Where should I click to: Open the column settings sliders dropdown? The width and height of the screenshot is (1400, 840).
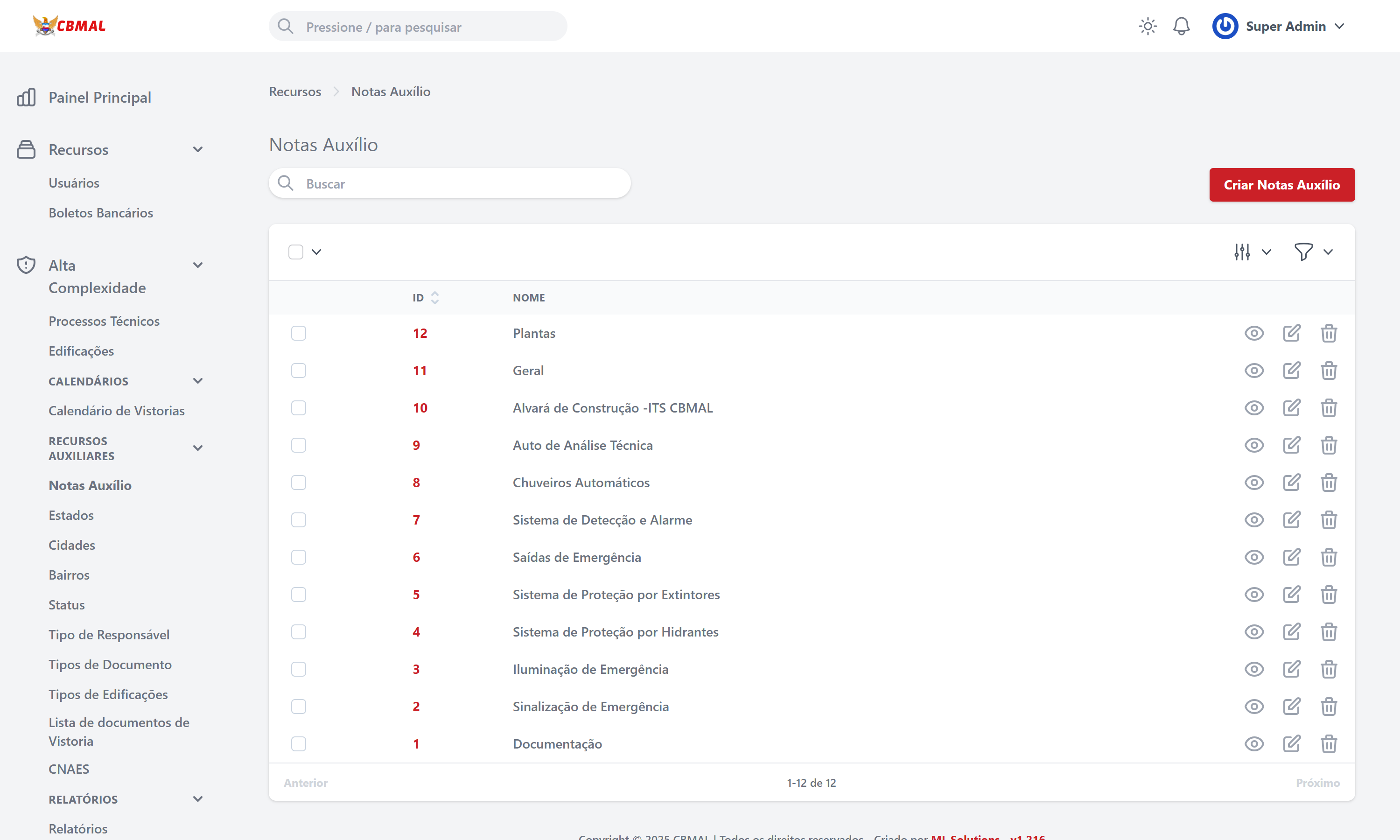(1242, 252)
